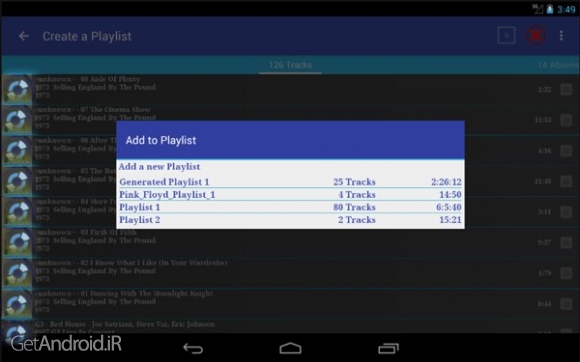Check the box for track lasting 3:11
The height and width of the screenshot is (362, 580).
[566, 212]
